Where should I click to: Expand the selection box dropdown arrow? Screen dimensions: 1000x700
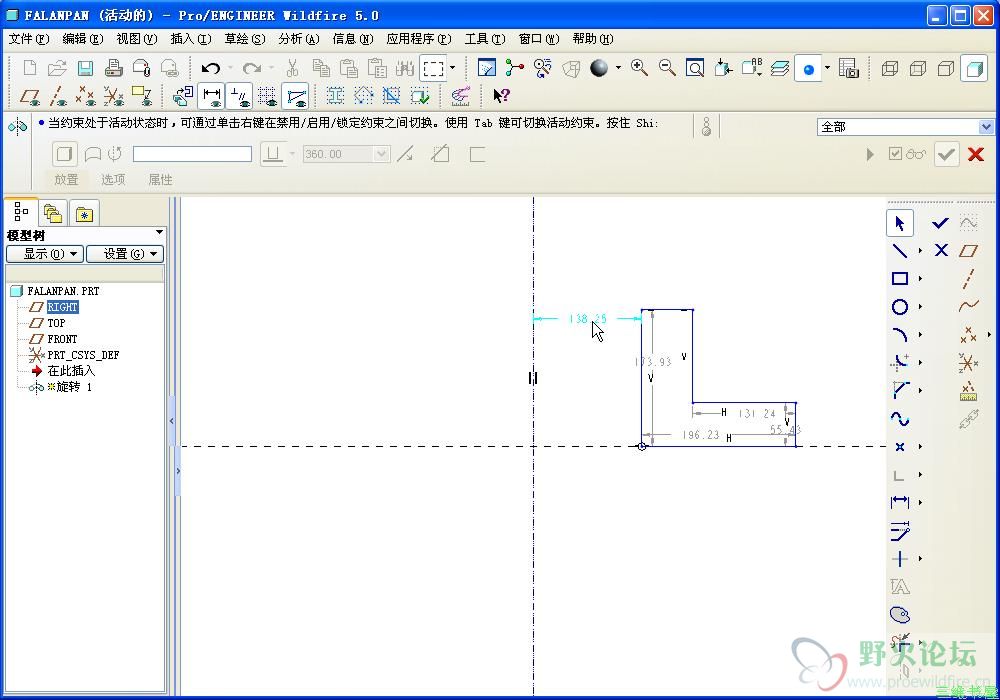[x=453, y=67]
